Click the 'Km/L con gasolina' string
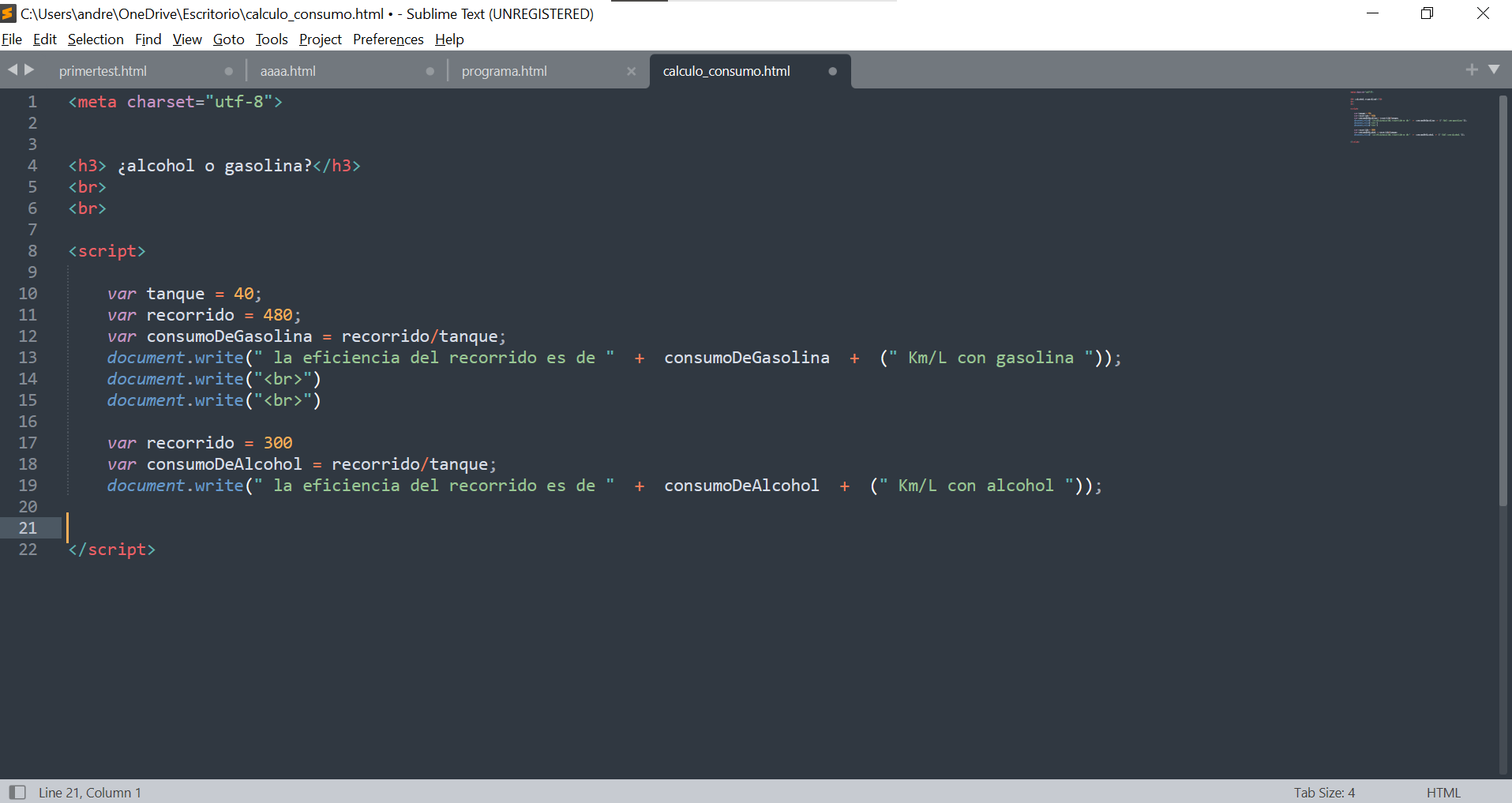This screenshot has height=803, width=1512. [x=991, y=358]
